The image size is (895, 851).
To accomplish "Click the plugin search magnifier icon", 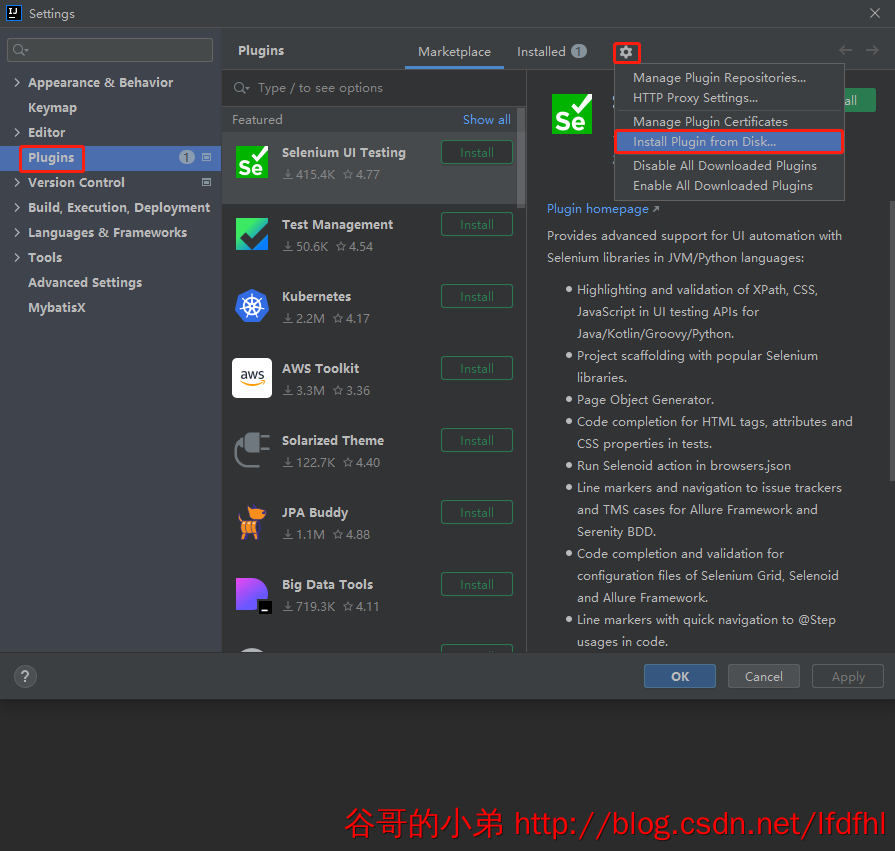I will point(241,88).
